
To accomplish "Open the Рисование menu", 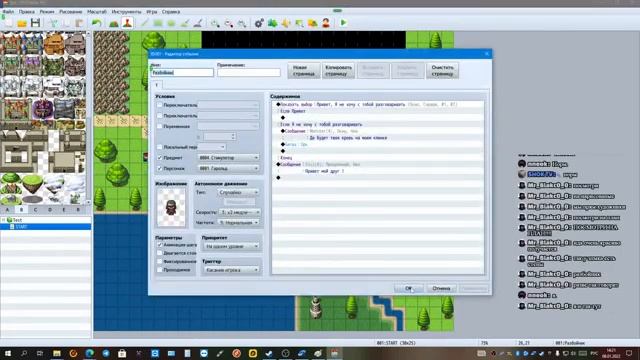I will [71, 12].
